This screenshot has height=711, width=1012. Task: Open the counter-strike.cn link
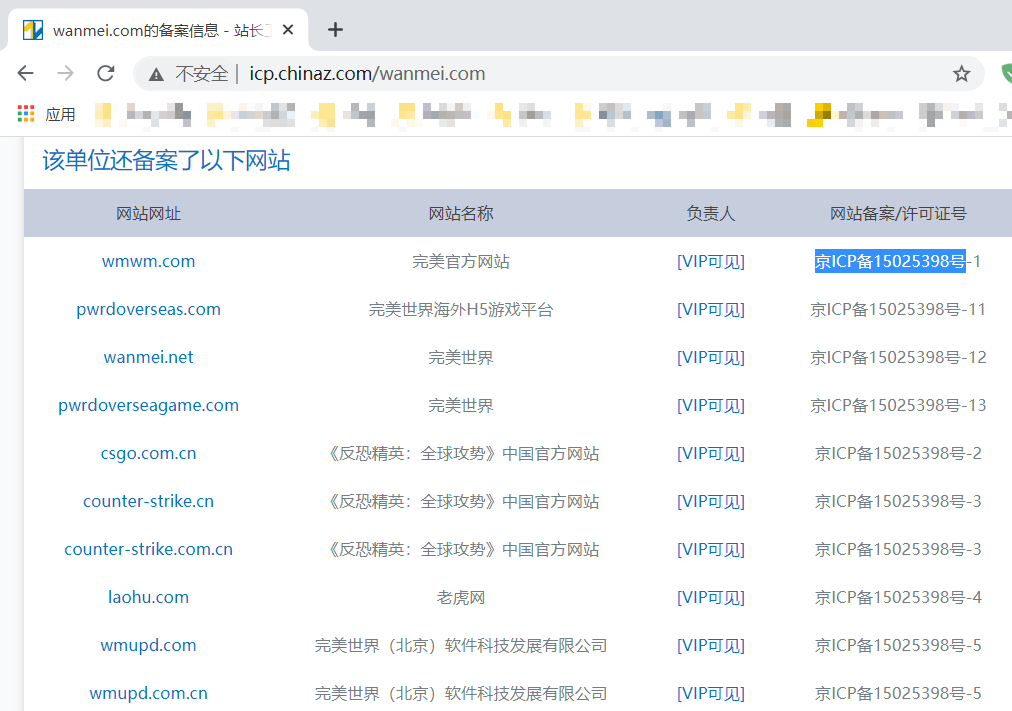pos(148,501)
